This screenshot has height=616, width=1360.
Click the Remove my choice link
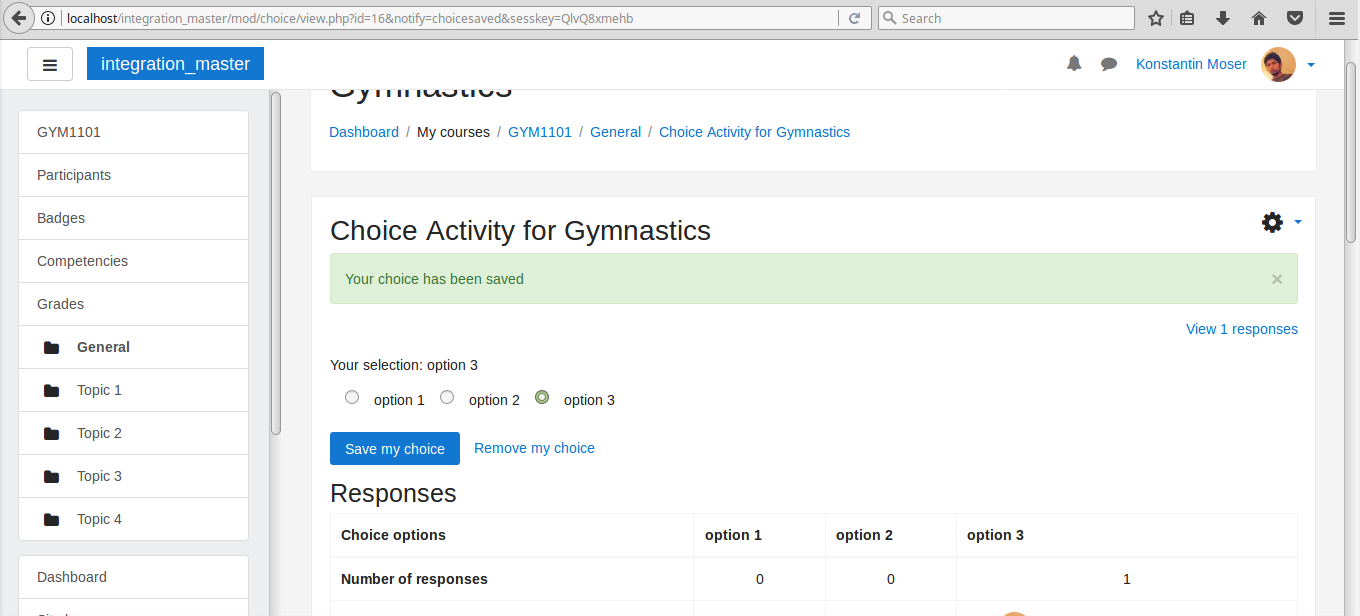(x=534, y=448)
